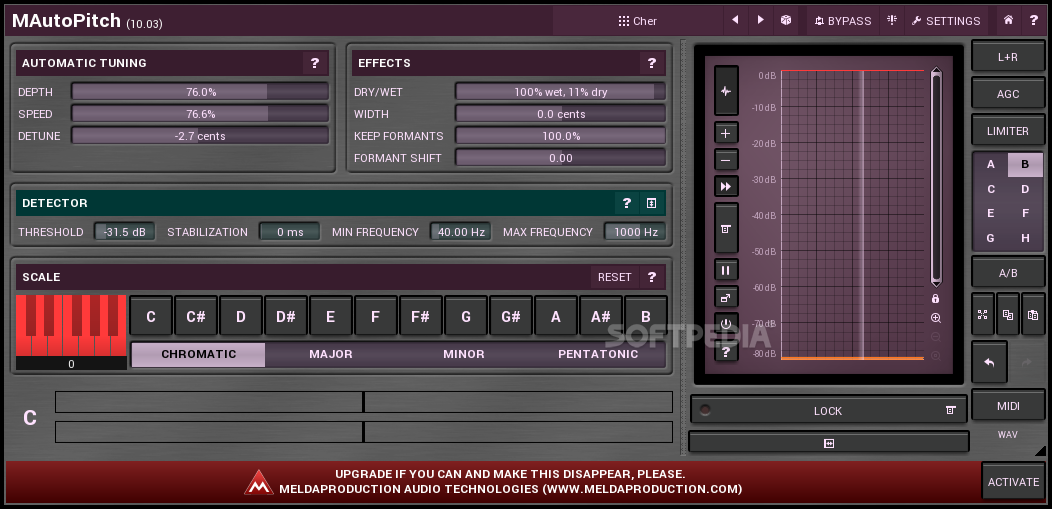Screen dimensions: 1052x509
Task: Click the MIN FREQUENCY value field
Action: pyautogui.click(x=460, y=232)
